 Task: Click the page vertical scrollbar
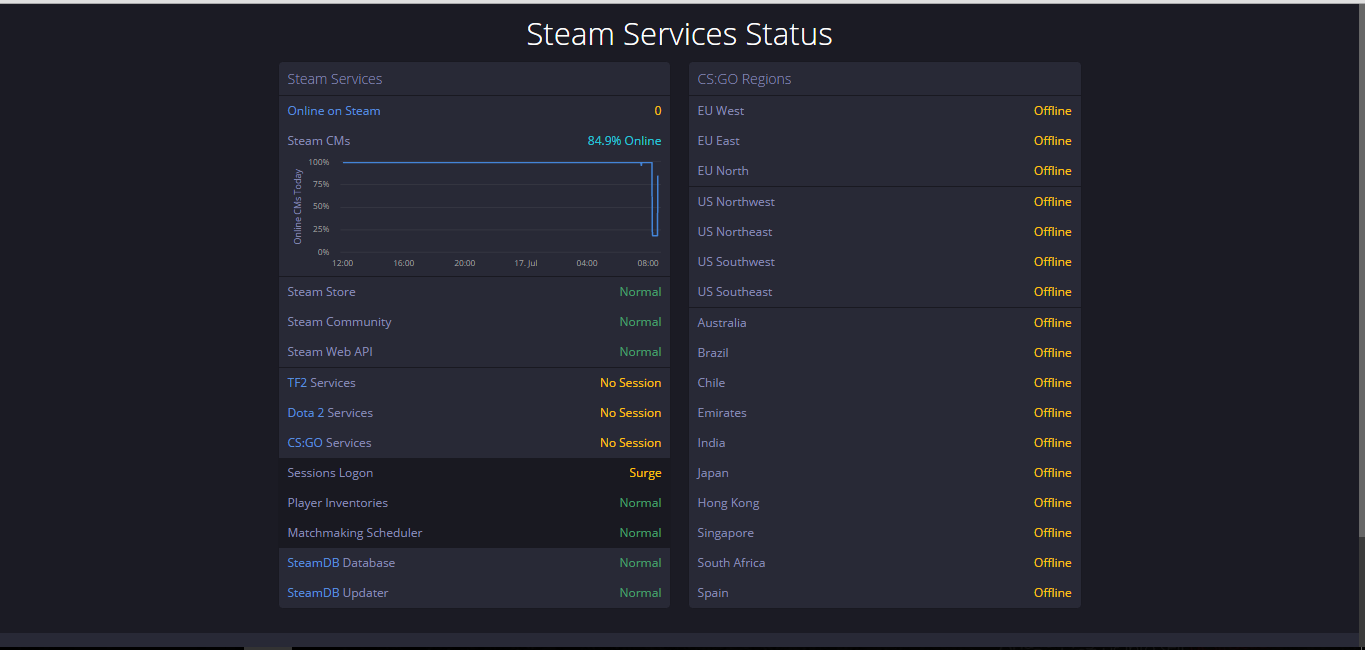[1361, 270]
